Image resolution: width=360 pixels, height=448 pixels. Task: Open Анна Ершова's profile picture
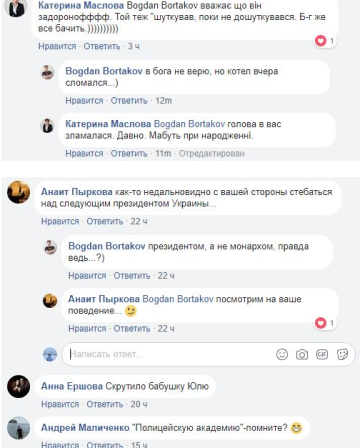click(x=18, y=386)
